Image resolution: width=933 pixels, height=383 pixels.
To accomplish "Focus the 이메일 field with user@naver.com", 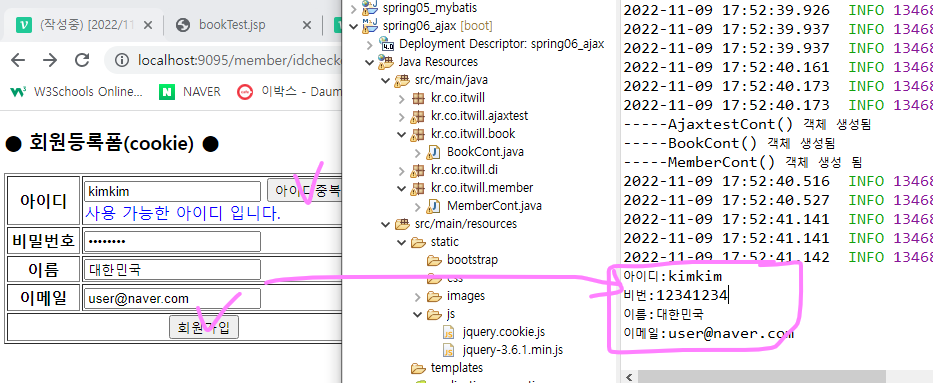I will click(173, 299).
